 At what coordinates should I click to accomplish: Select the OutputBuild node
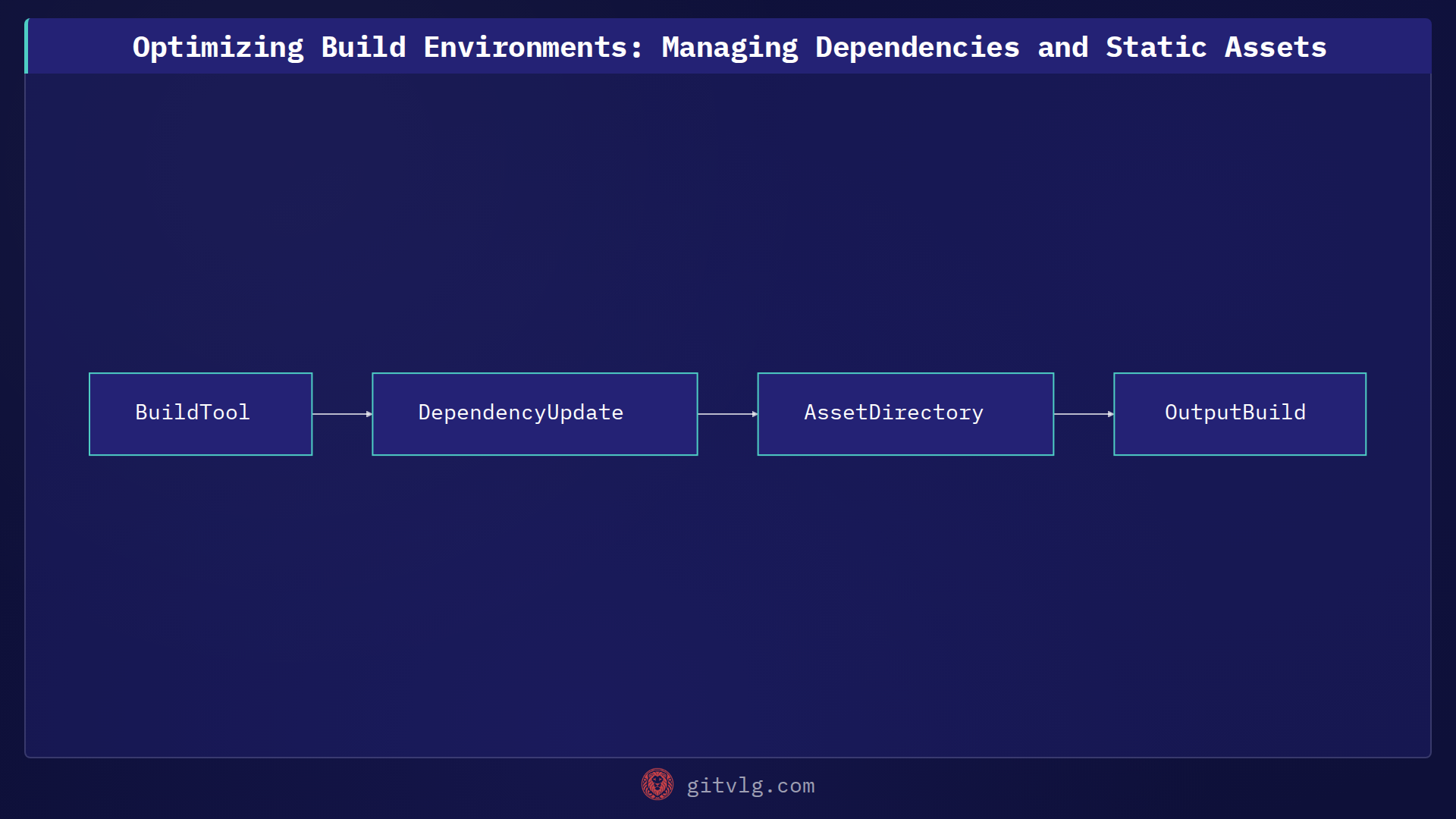point(1239,413)
